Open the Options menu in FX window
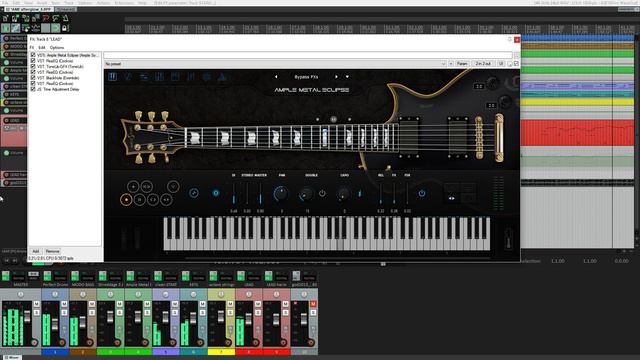The image size is (640, 360). (x=57, y=48)
